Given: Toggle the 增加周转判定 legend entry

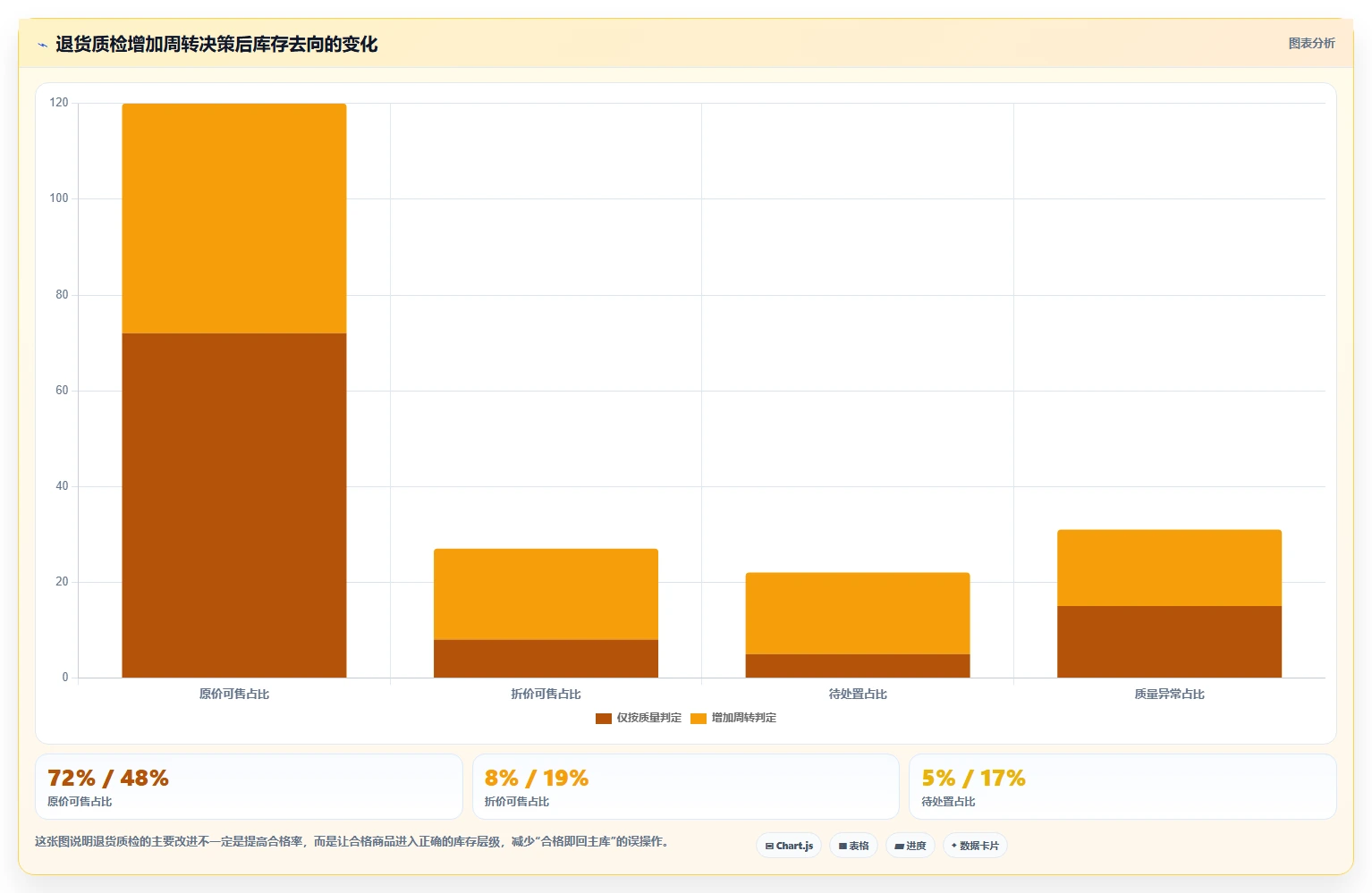Looking at the screenshot, I should [x=733, y=718].
